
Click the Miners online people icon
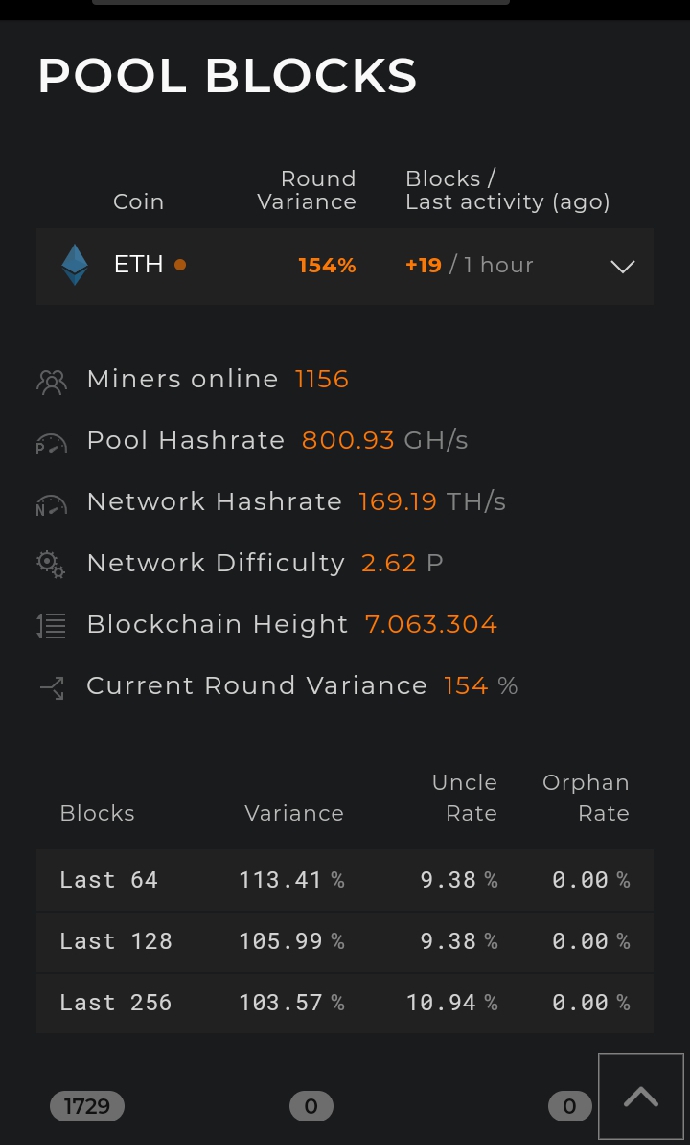pyautogui.click(x=51, y=382)
